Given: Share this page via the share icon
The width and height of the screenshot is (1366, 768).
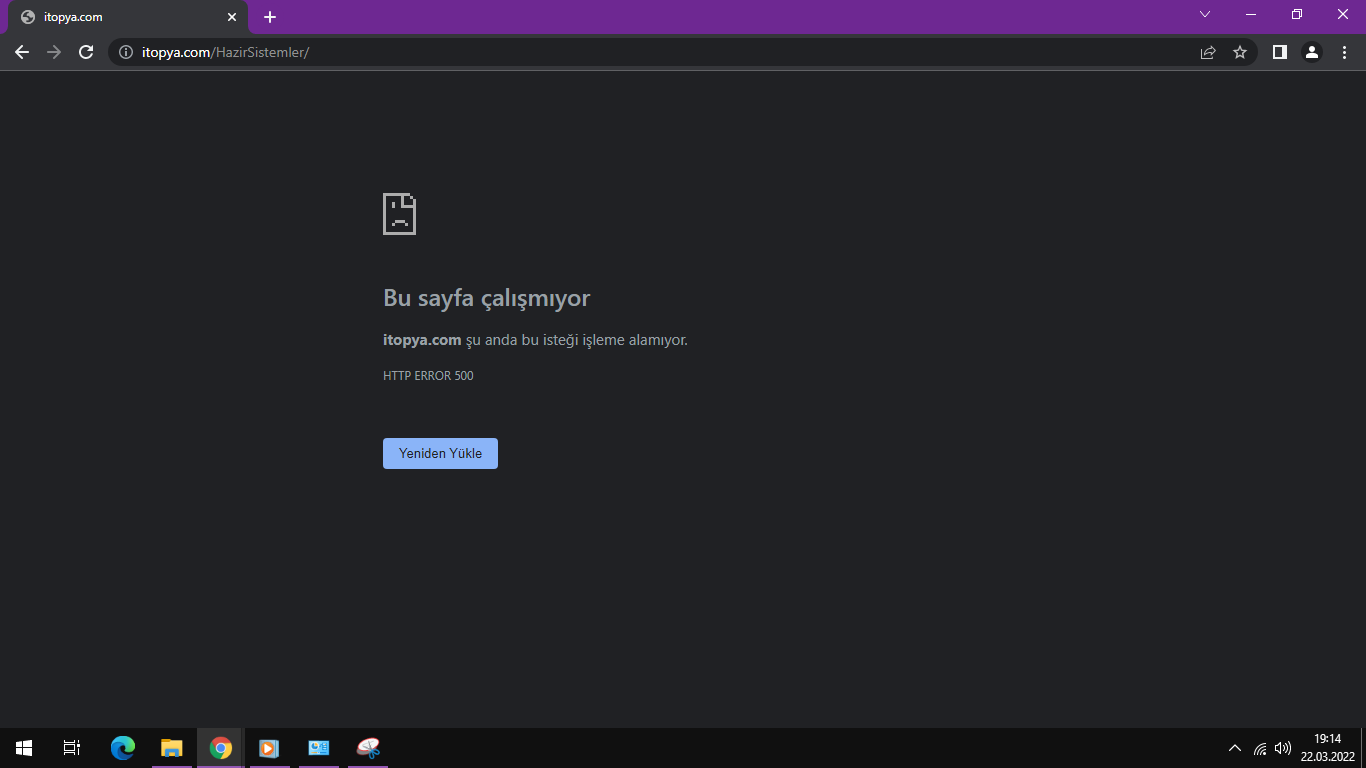Looking at the screenshot, I should point(1208,52).
